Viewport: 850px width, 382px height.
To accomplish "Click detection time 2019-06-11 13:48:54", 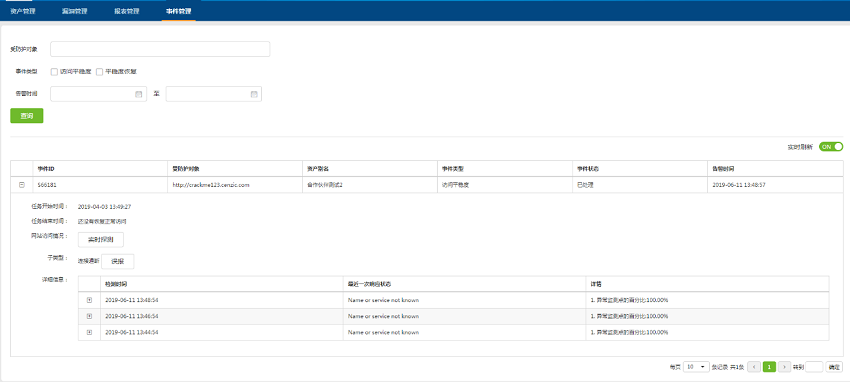I will 132,300.
